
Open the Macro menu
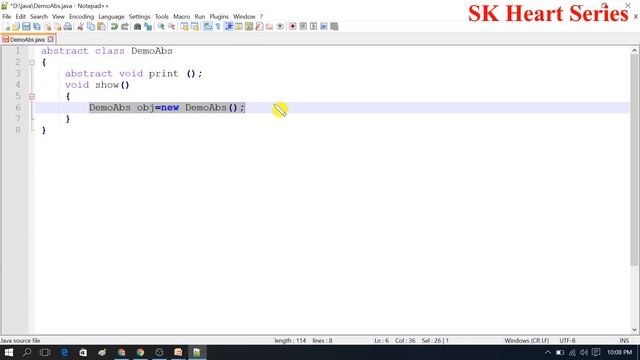coord(182,17)
